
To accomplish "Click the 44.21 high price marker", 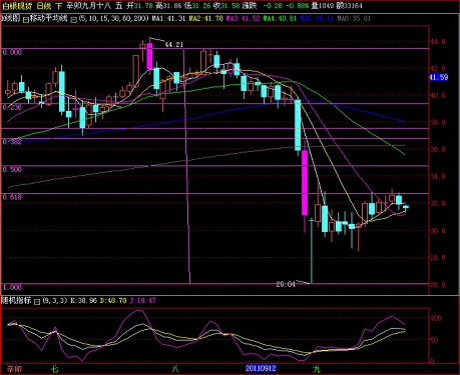I will (x=174, y=44).
